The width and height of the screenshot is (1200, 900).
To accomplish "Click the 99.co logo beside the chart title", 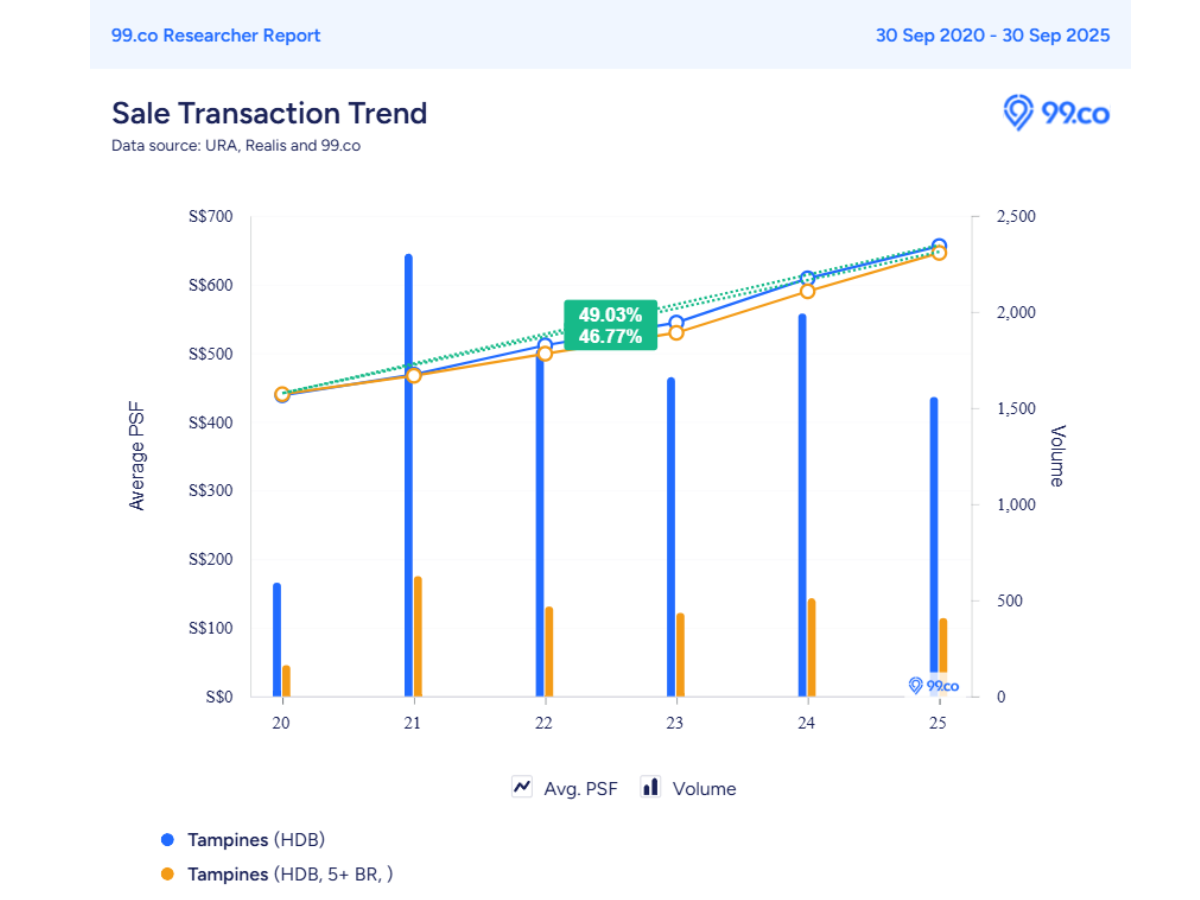I will (x=1056, y=113).
